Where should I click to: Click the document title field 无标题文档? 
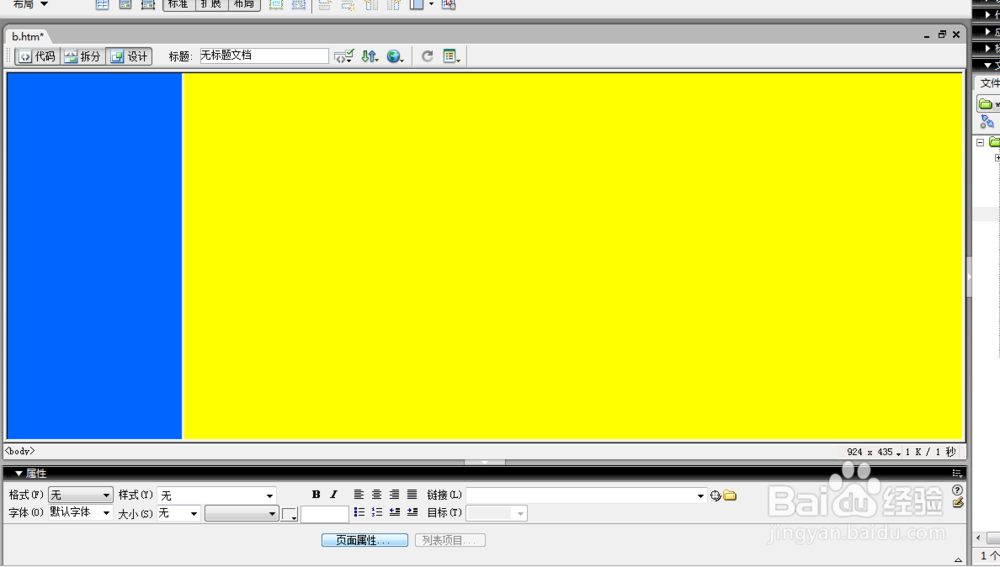click(264, 55)
